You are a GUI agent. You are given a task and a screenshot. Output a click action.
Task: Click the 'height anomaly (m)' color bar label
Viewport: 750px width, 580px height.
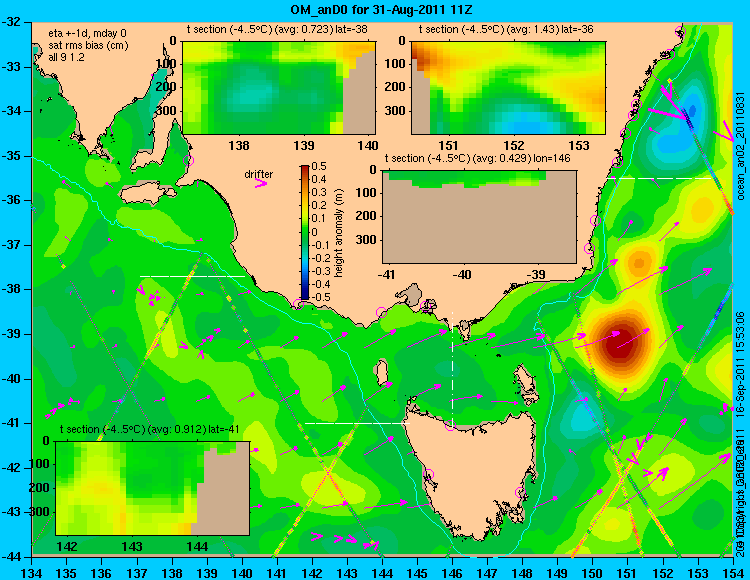(338, 232)
